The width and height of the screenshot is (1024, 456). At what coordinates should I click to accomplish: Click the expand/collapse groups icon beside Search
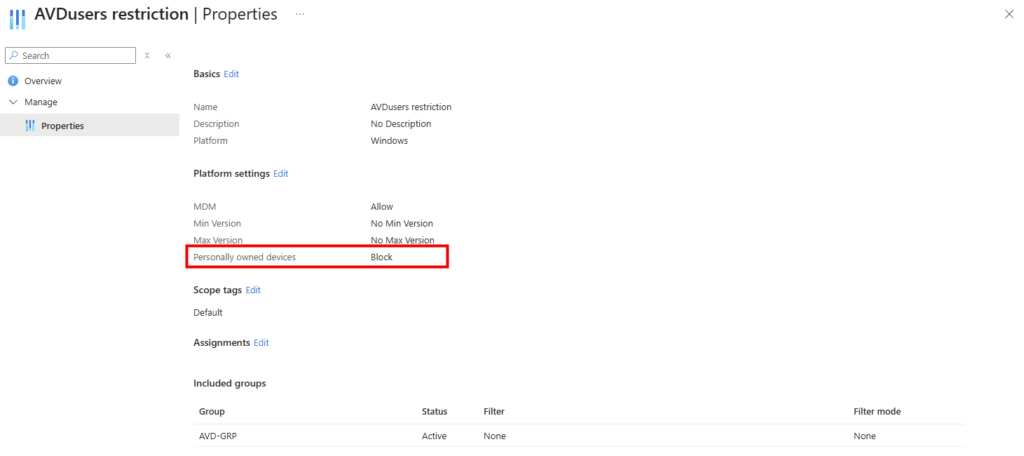coord(147,56)
